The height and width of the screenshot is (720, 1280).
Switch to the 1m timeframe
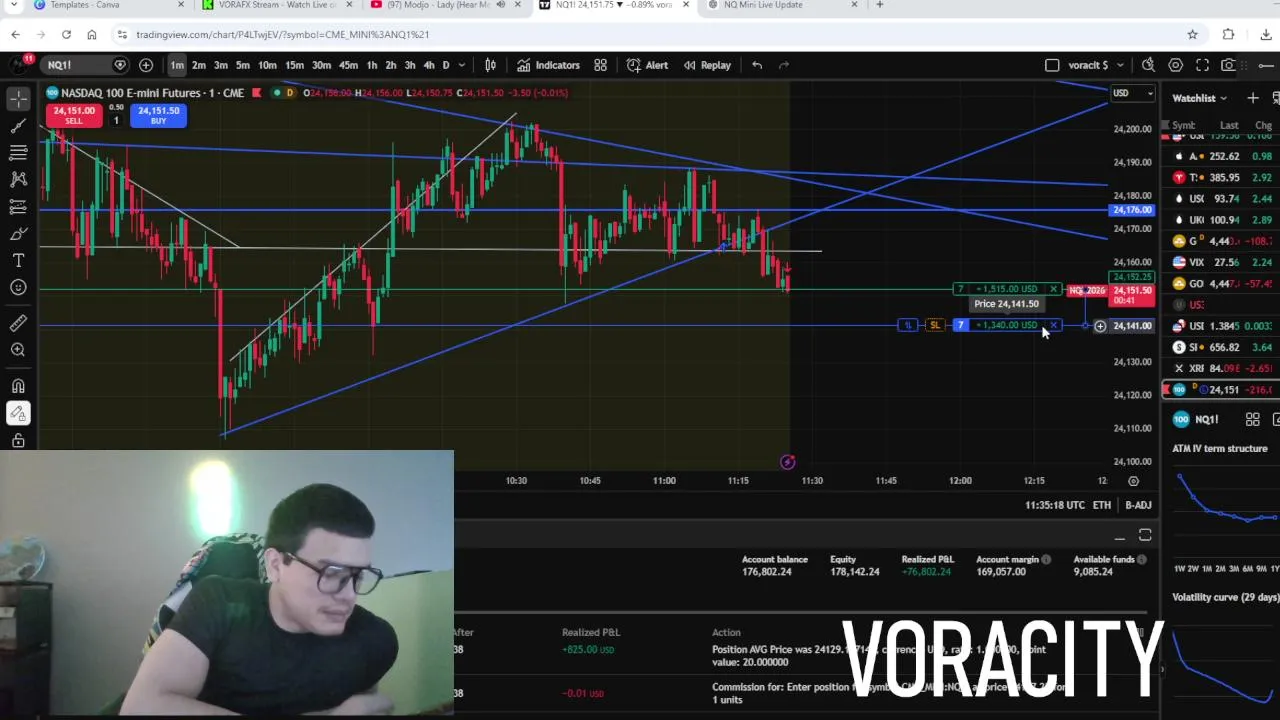[x=177, y=65]
